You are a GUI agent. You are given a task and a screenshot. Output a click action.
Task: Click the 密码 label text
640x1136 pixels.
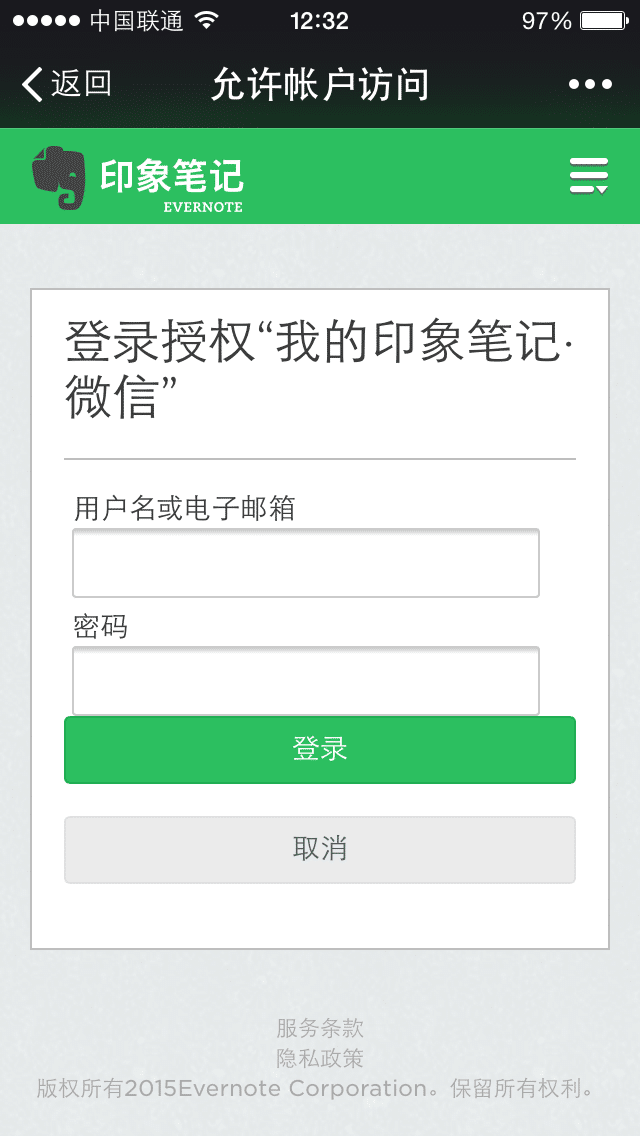pos(101,627)
